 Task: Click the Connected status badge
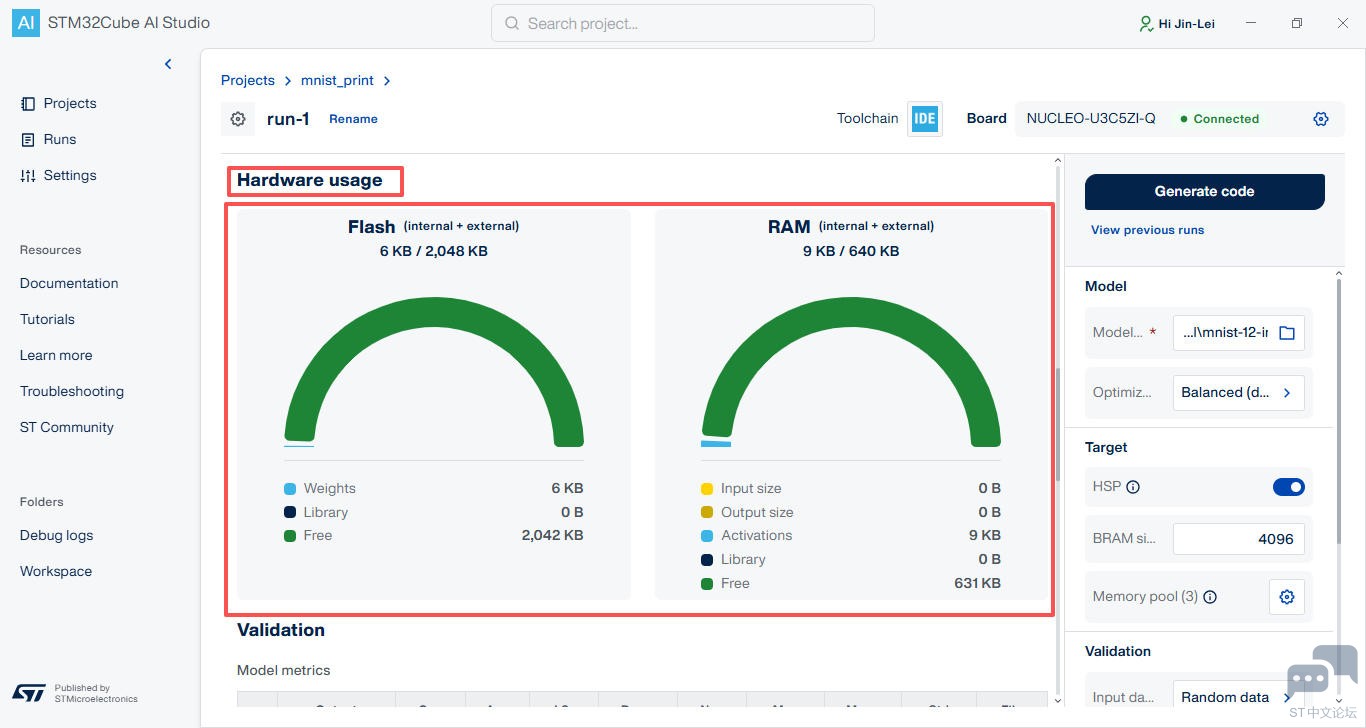[1219, 119]
